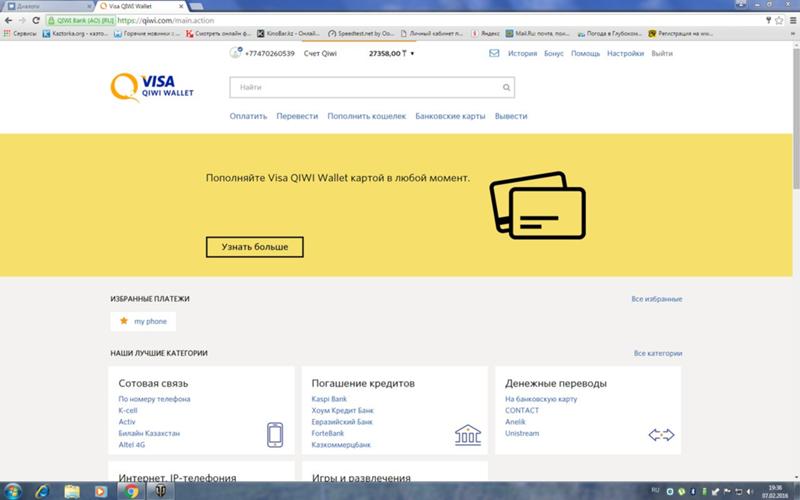This screenshot has height=500, width=800.
Task: Open the Яндекс bookmark
Action: [x=485, y=33]
